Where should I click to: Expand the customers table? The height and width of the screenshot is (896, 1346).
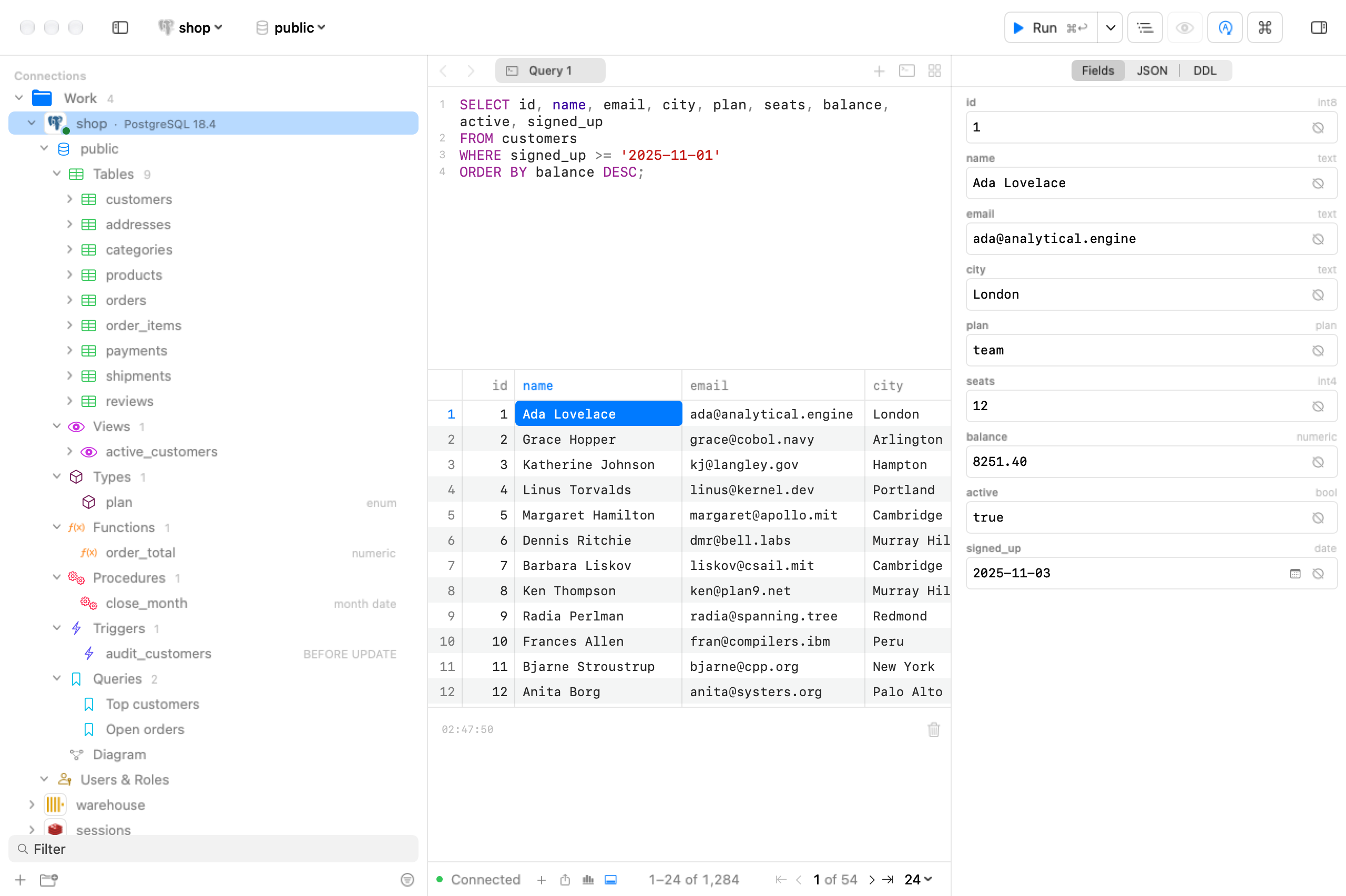tap(69, 199)
